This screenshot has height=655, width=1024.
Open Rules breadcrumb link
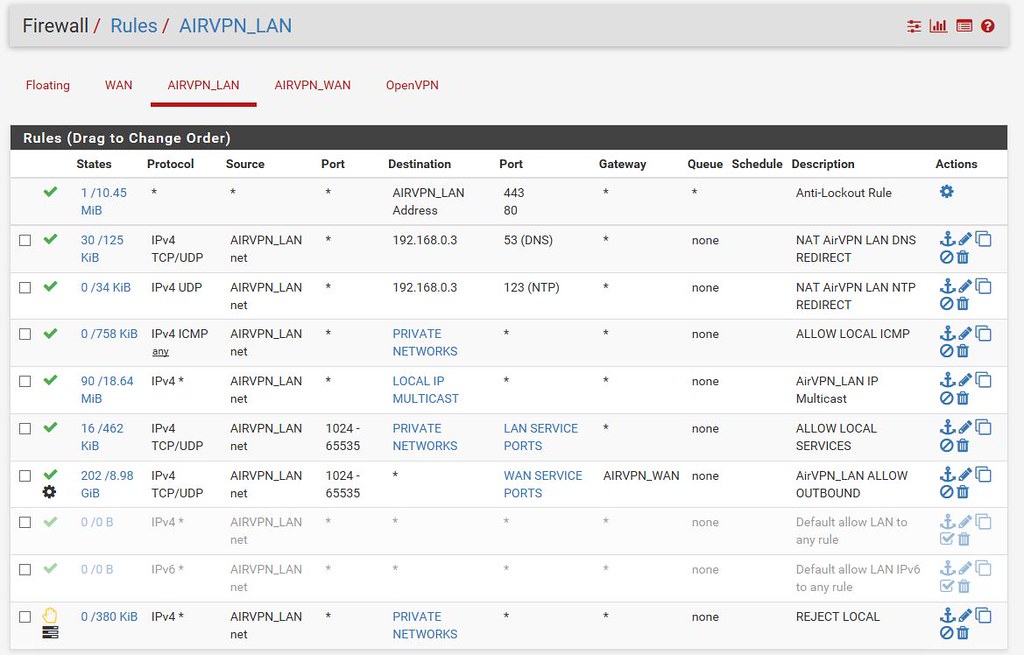coord(133,25)
